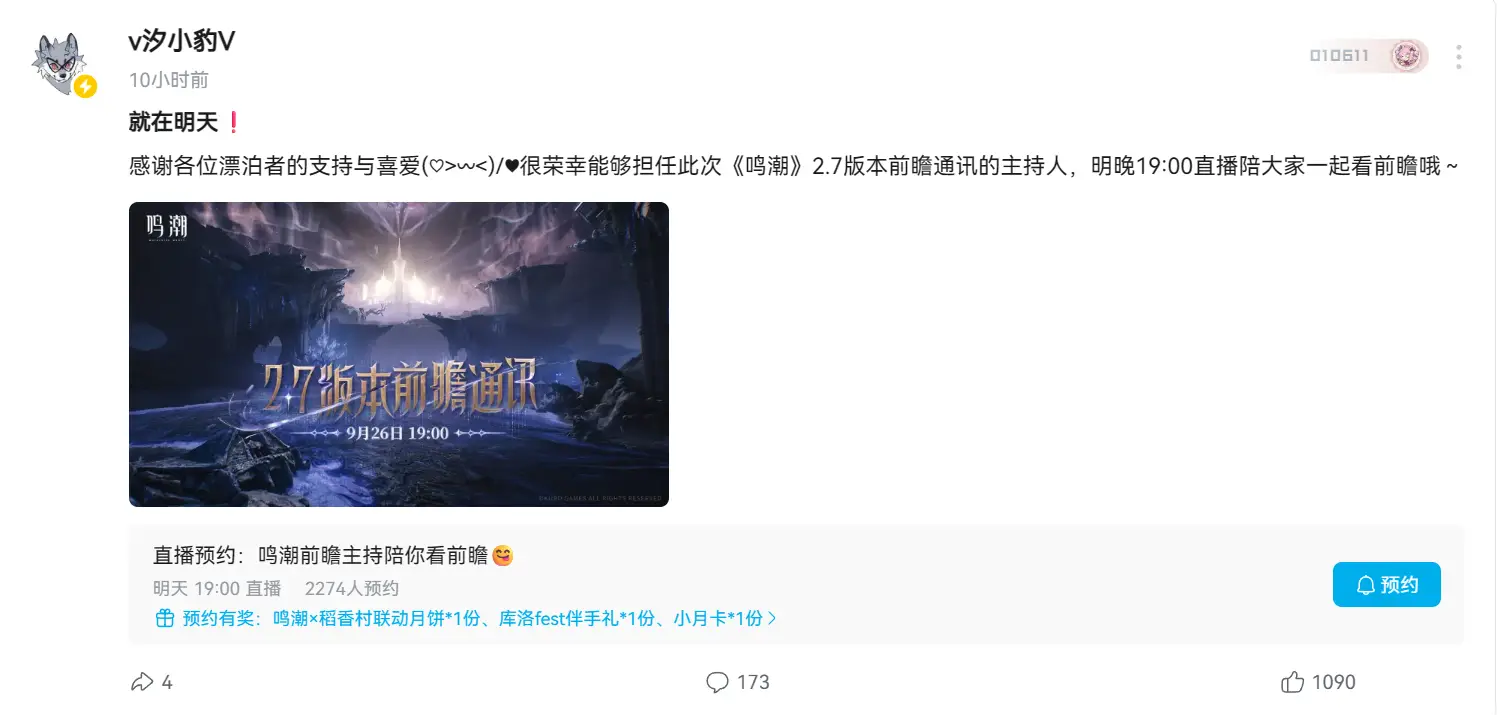This screenshot has width=1498, height=715.
Task: Click the bell icon in 预约 button
Action: click(1365, 585)
